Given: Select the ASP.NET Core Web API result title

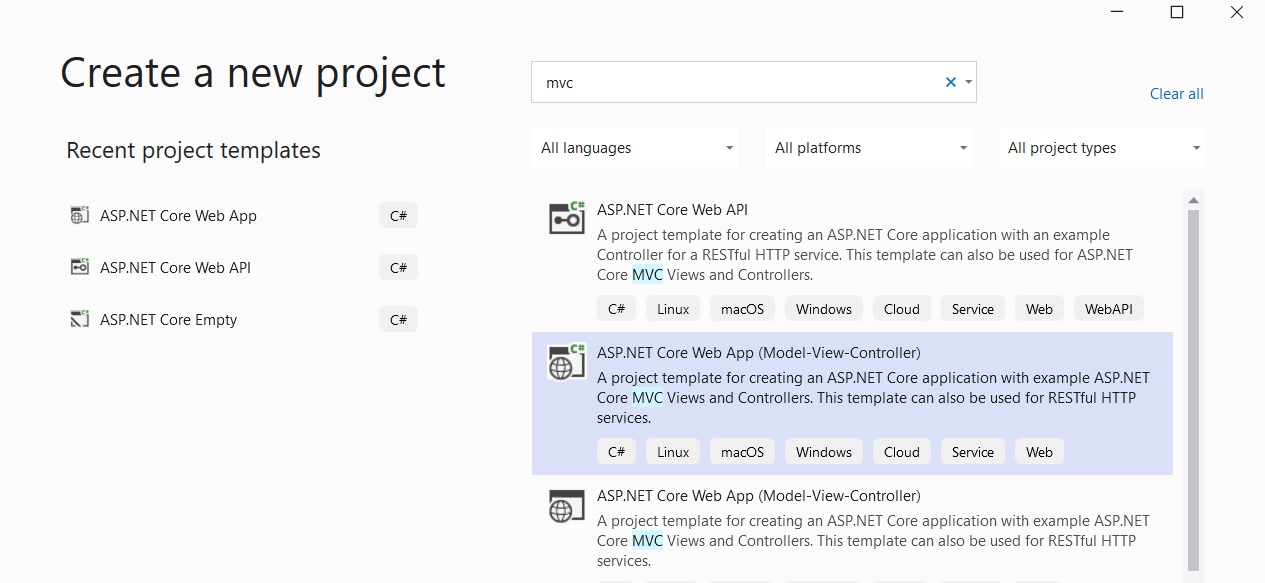Looking at the screenshot, I should pos(672,209).
